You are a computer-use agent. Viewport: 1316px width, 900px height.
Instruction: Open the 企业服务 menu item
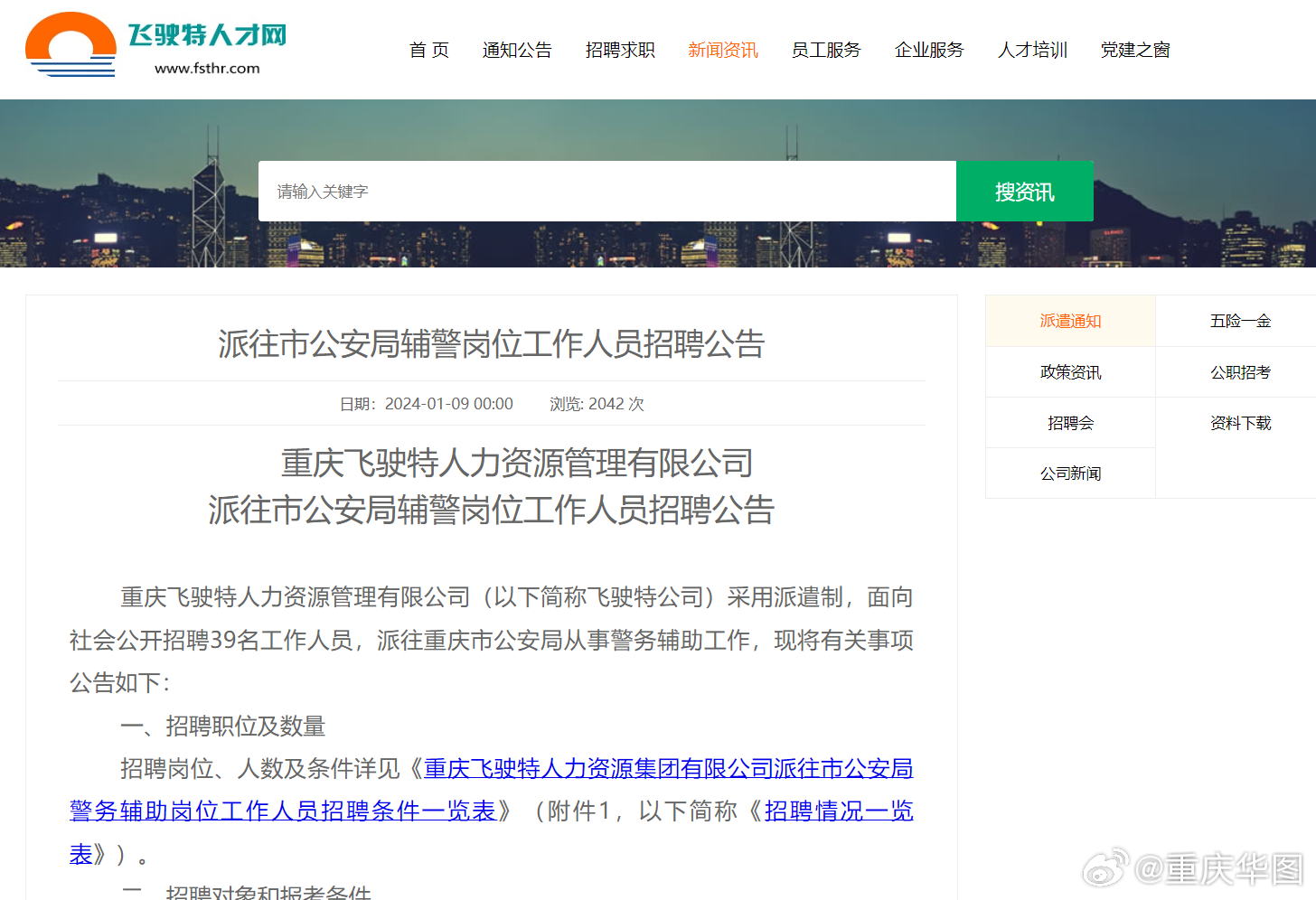(929, 50)
